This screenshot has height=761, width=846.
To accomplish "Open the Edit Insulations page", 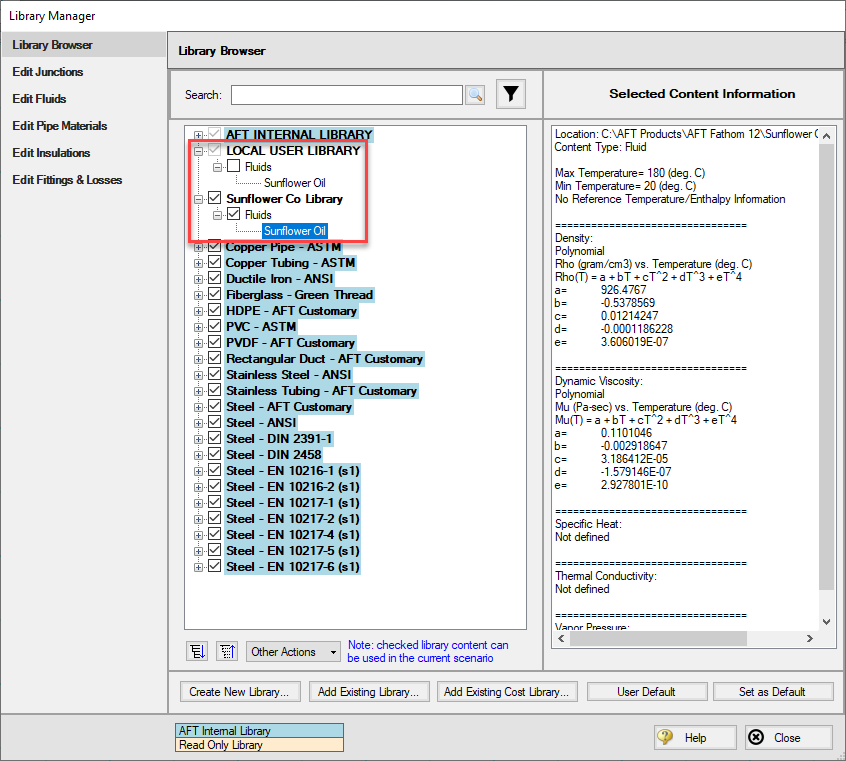I will click(x=51, y=153).
